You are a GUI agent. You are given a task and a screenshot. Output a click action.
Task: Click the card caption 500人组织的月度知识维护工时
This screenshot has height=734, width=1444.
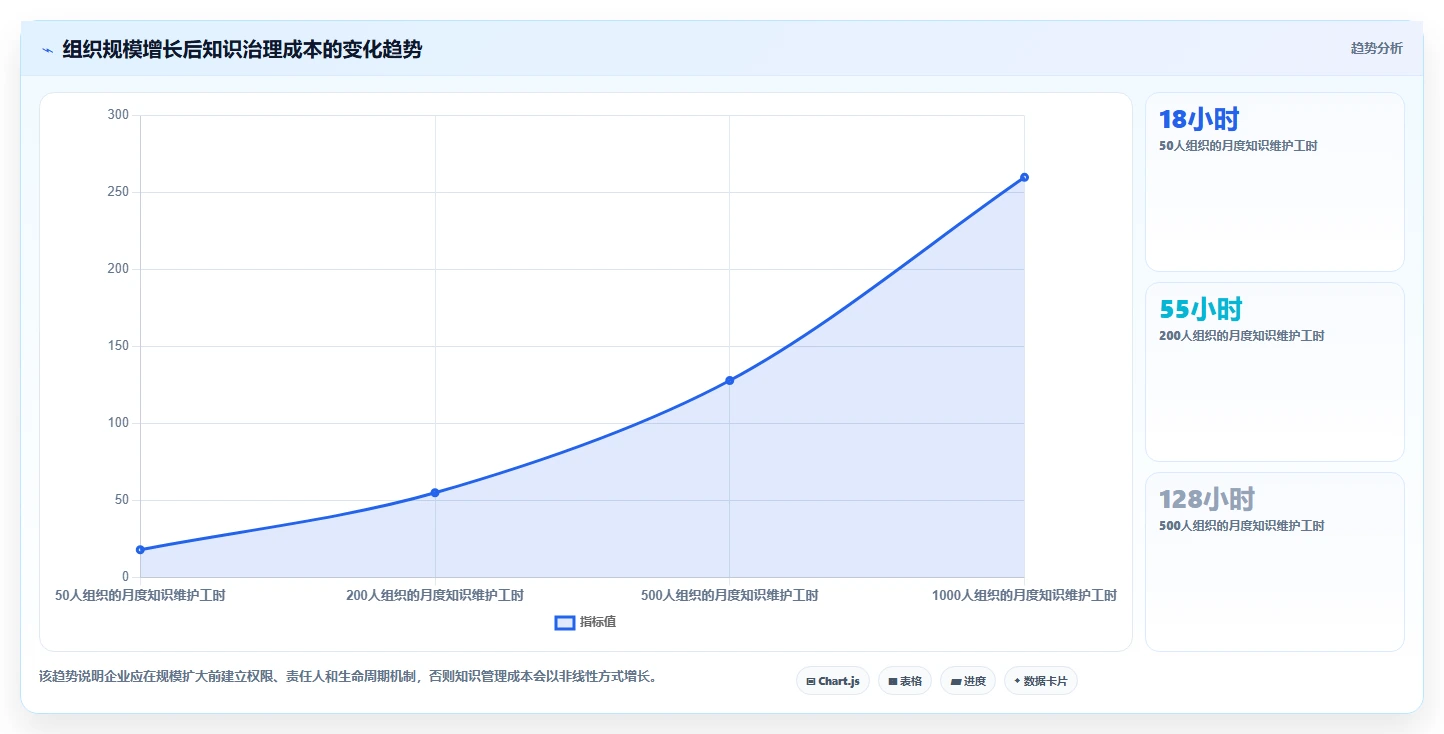1241,526
